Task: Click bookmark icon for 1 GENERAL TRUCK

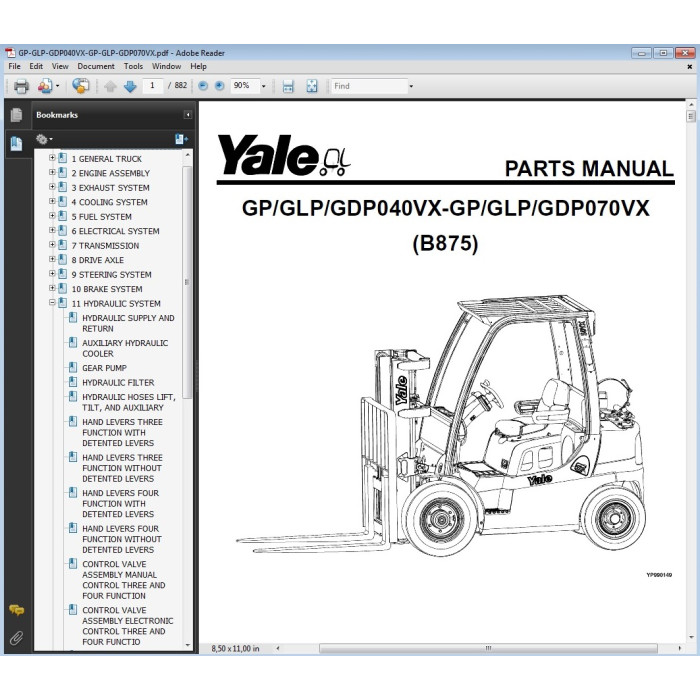Action: point(62,158)
